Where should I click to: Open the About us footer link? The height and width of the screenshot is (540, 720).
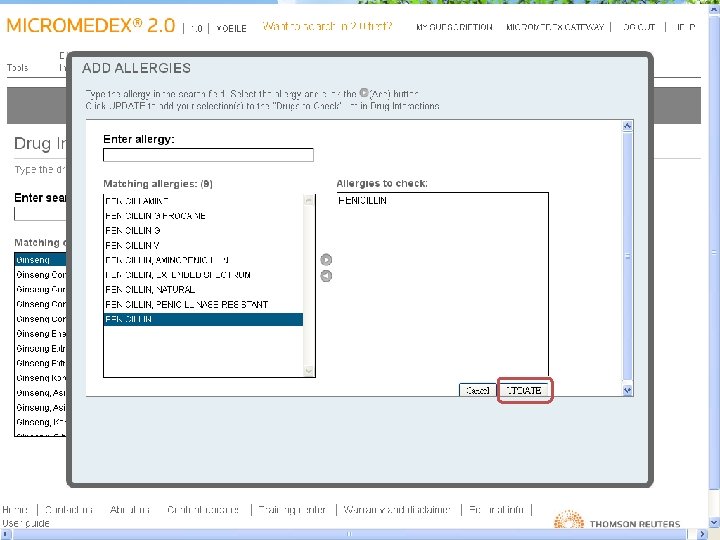(130, 509)
